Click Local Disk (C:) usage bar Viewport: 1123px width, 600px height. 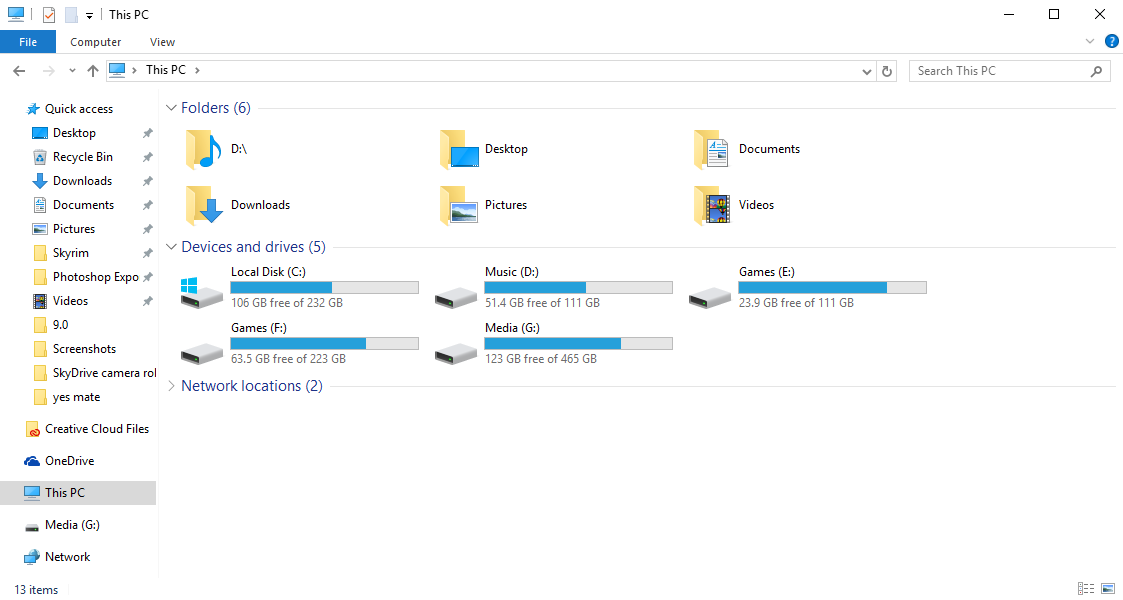324,288
